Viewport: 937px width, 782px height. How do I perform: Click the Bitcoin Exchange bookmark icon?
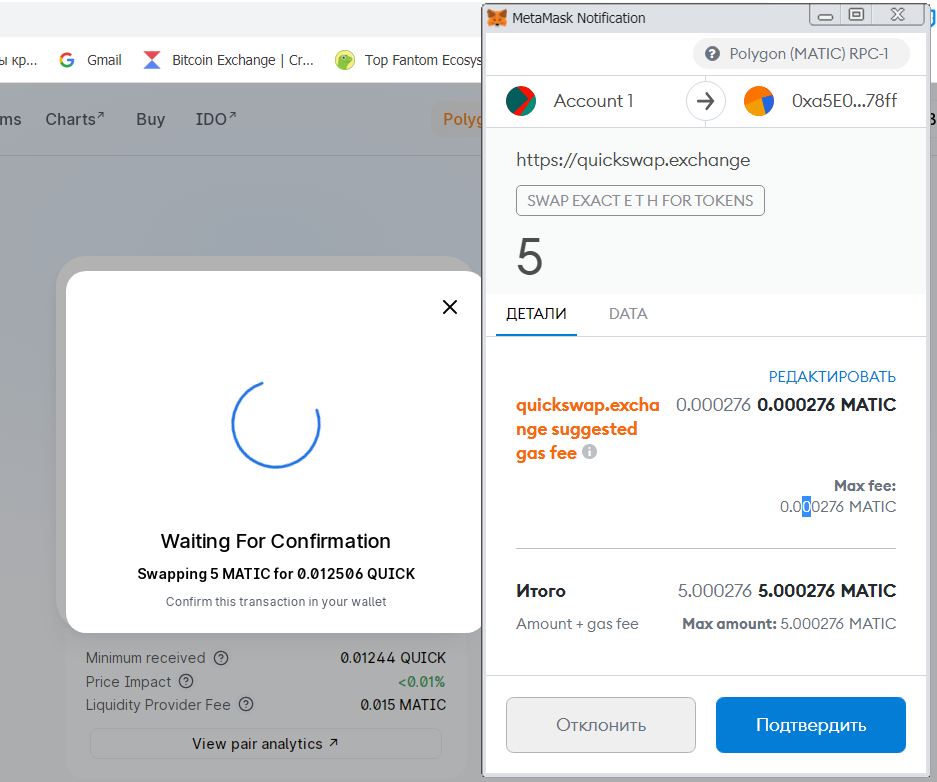(152, 60)
